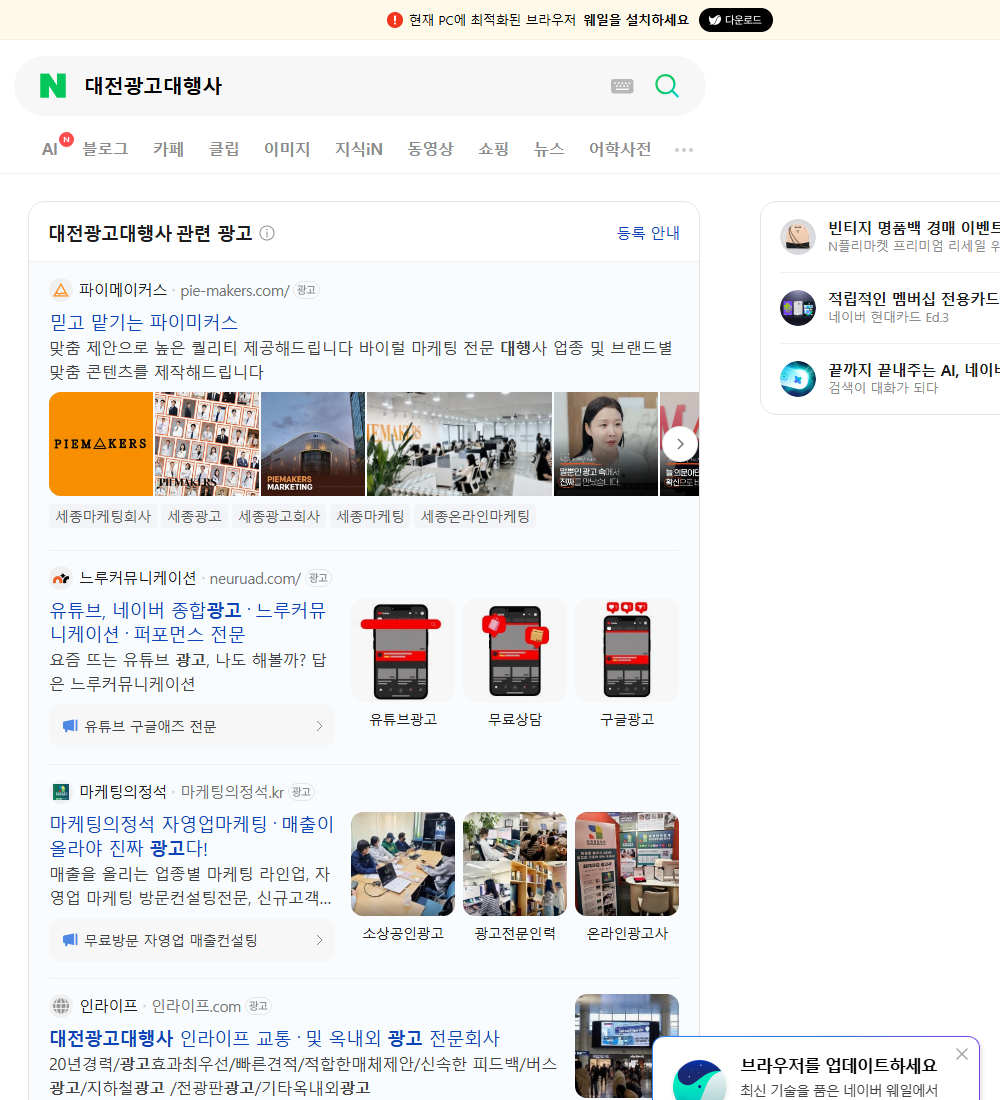Image resolution: width=1000 pixels, height=1100 pixels.
Task: Click the 광고 badge next to 인라이프.com
Action: tap(258, 1006)
